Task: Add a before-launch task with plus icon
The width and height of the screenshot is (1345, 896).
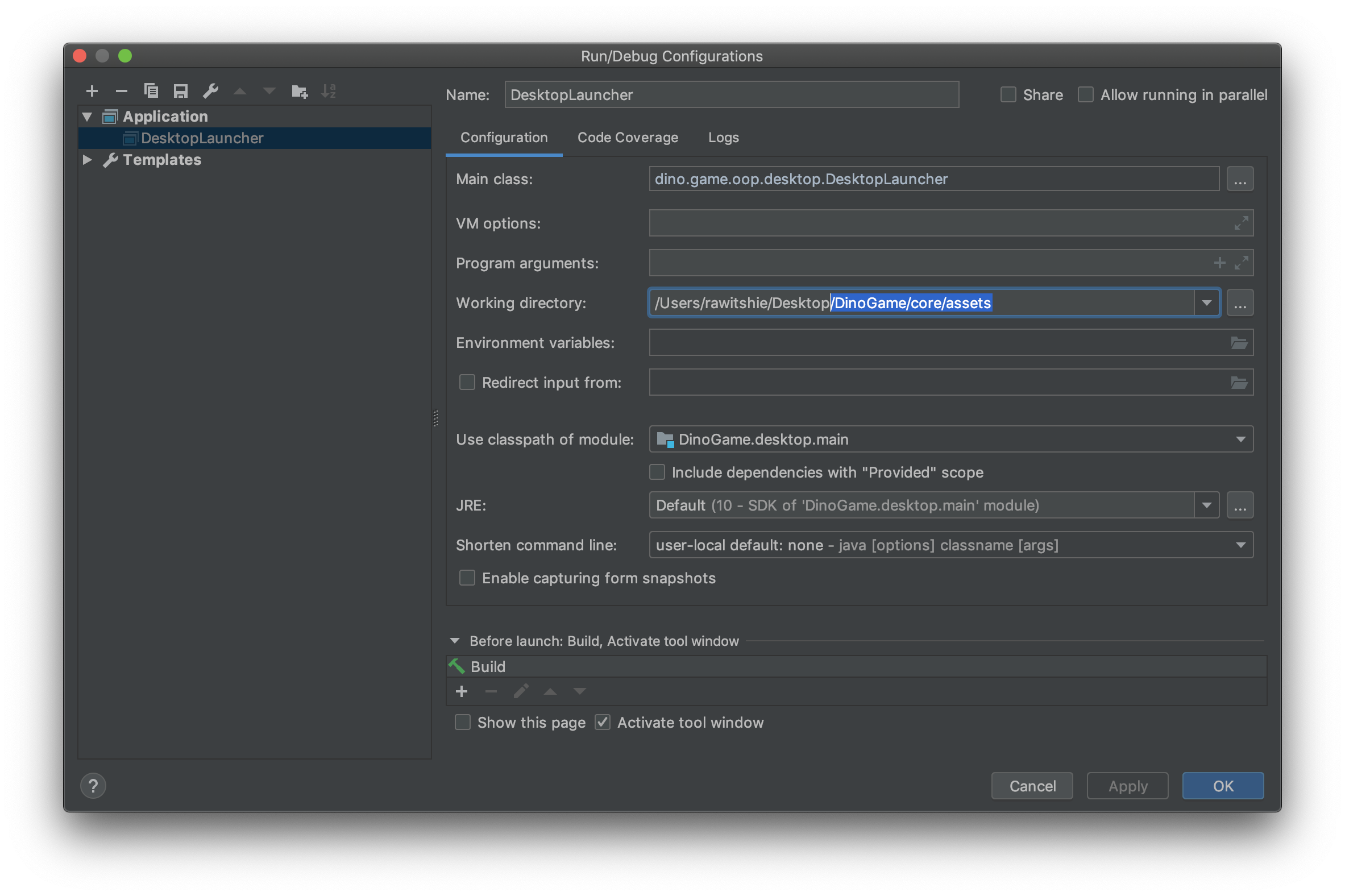Action: coord(462,691)
